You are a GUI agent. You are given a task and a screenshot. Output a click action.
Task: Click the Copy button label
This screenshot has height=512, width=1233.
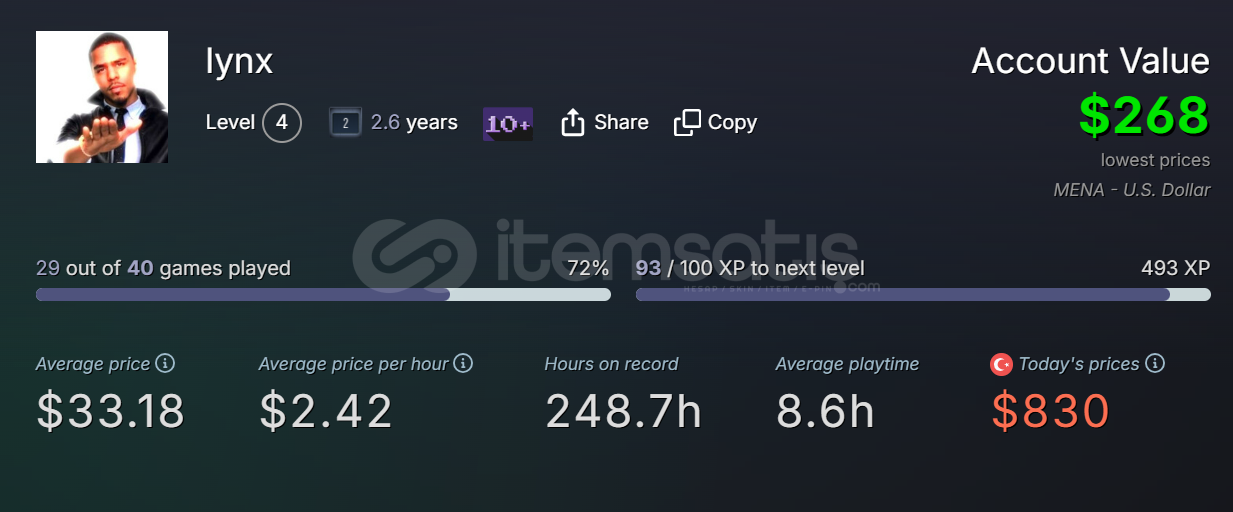coord(732,123)
